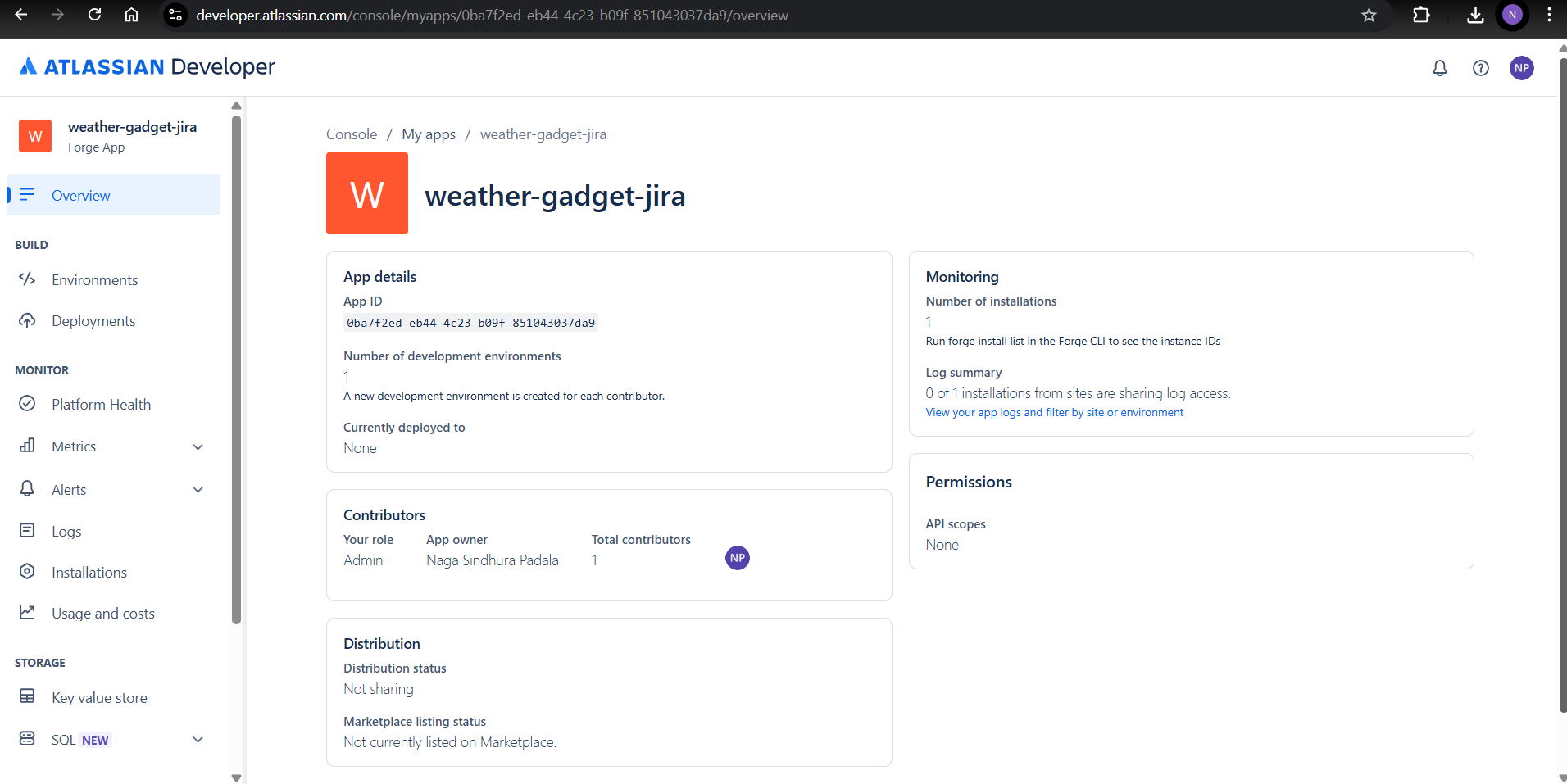Click the Installations target icon
The height and width of the screenshot is (784, 1567).
[x=27, y=571]
